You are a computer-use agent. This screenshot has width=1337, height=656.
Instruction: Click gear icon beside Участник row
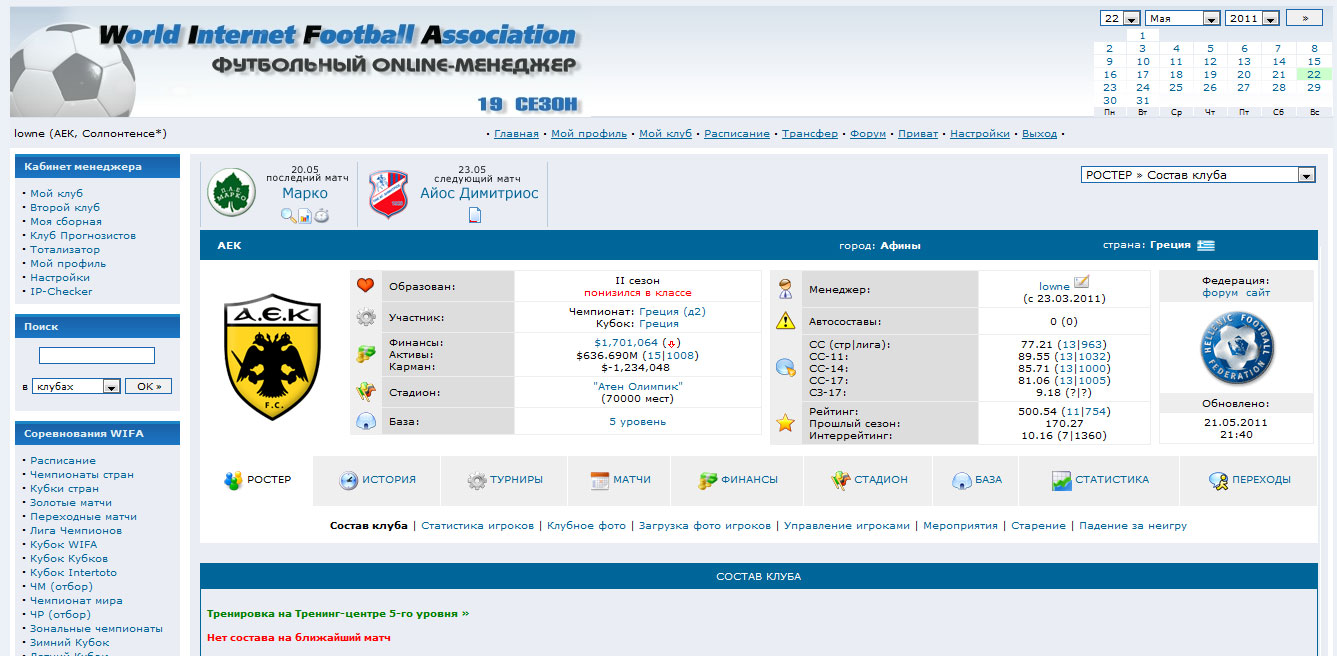coord(365,318)
